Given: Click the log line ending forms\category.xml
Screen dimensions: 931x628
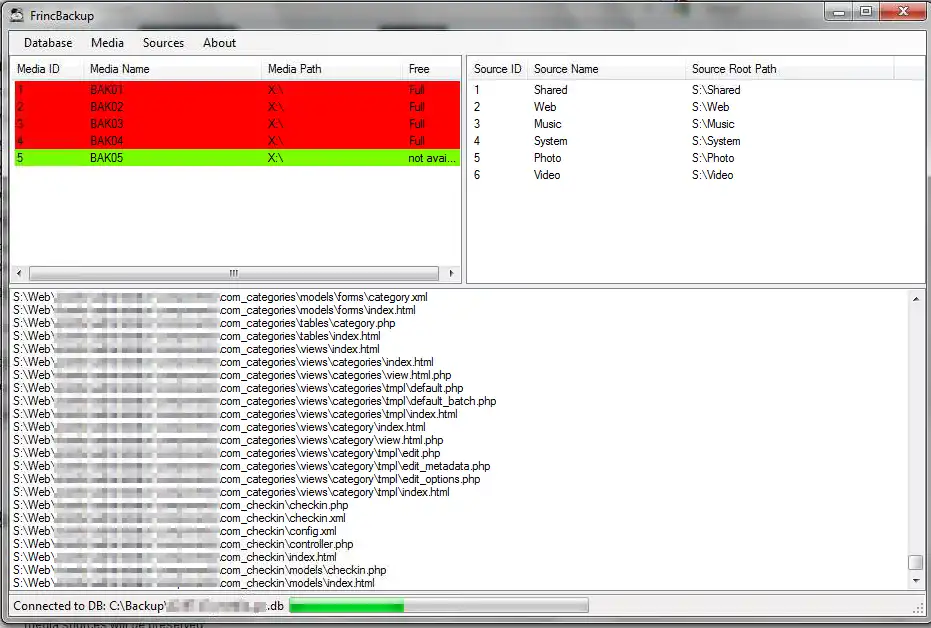Looking at the screenshot, I should click(x=220, y=297).
